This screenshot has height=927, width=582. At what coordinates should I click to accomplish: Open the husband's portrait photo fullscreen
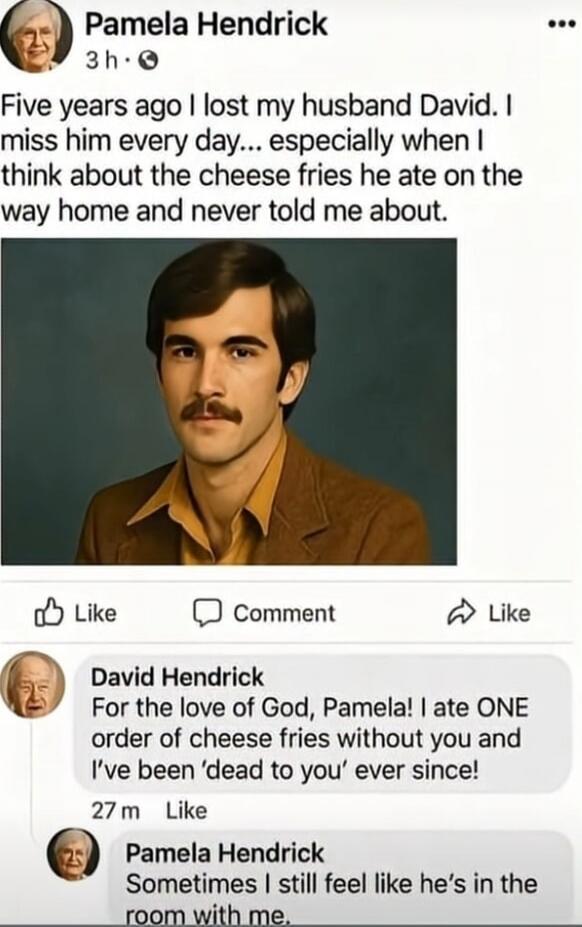point(236,398)
